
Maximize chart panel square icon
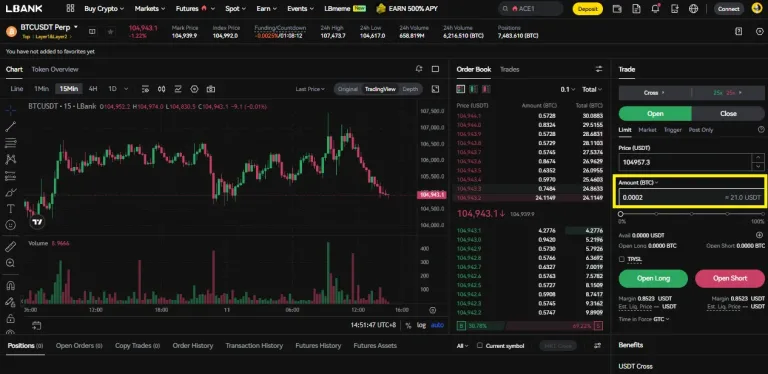click(x=435, y=69)
